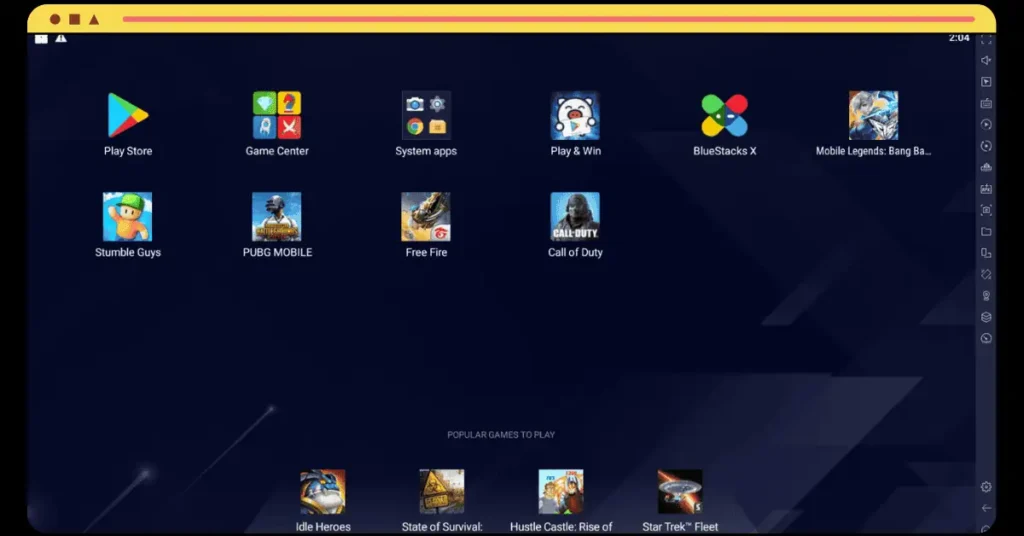Open PUBG MOBILE
This screenshot has width=1024, height=536.
click(277, 217)
